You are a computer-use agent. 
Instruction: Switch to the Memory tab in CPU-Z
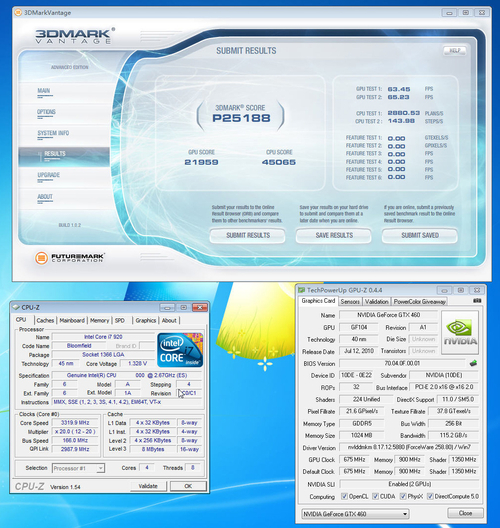click(x=99, y=320)
